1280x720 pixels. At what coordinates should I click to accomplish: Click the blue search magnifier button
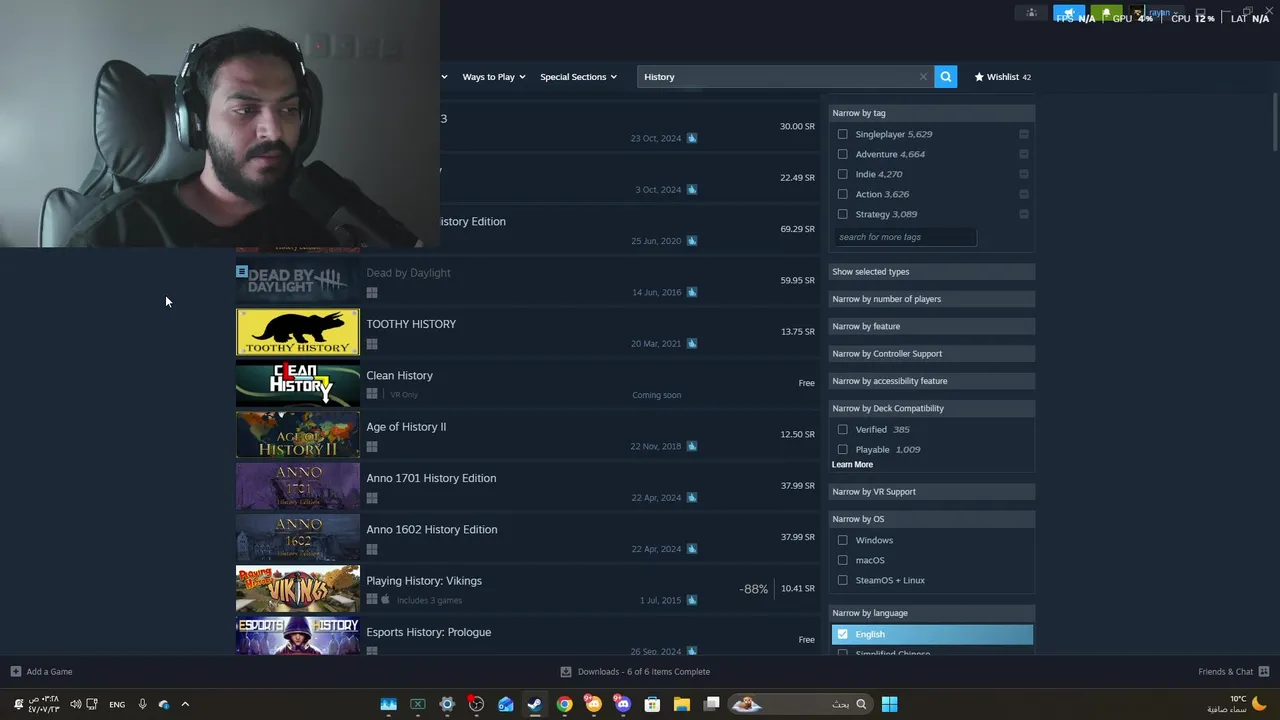[x=945, y=77]
